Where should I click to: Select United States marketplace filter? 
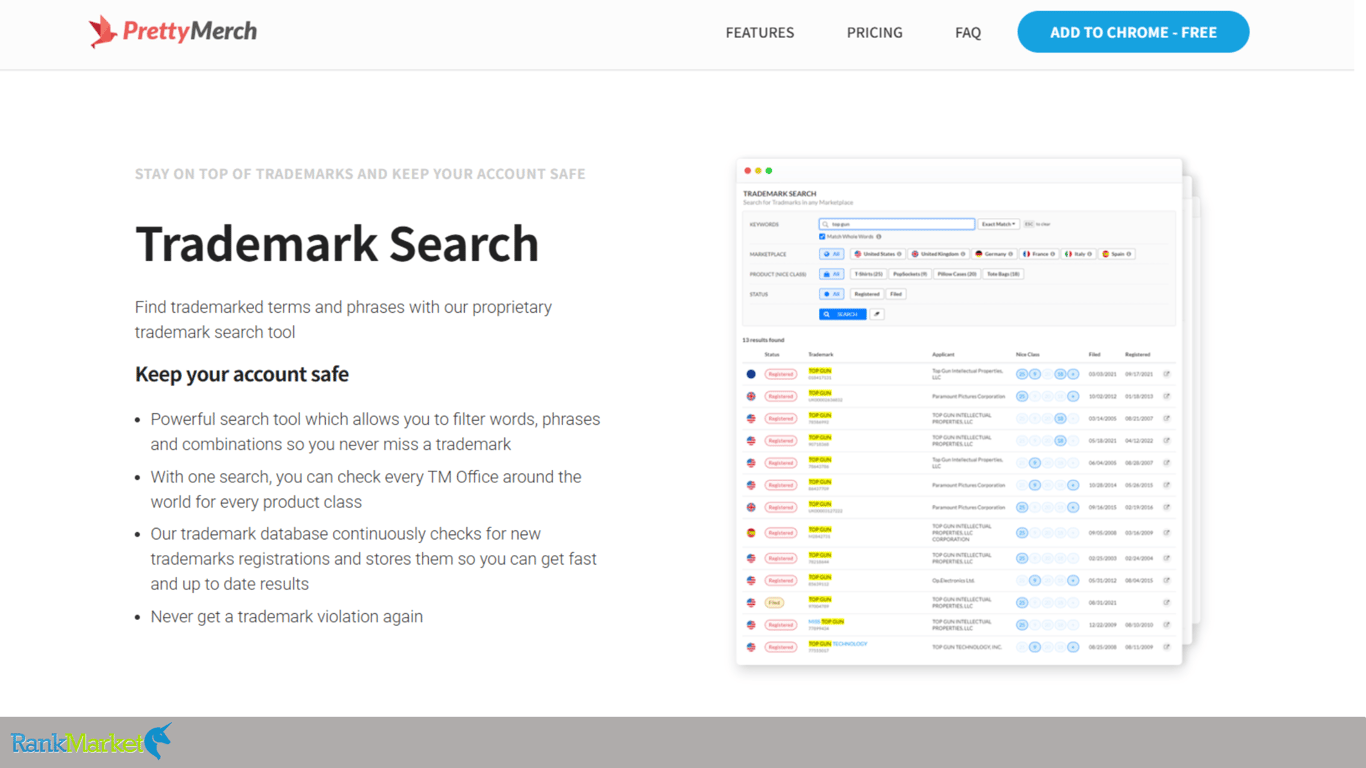coord(879,254)
